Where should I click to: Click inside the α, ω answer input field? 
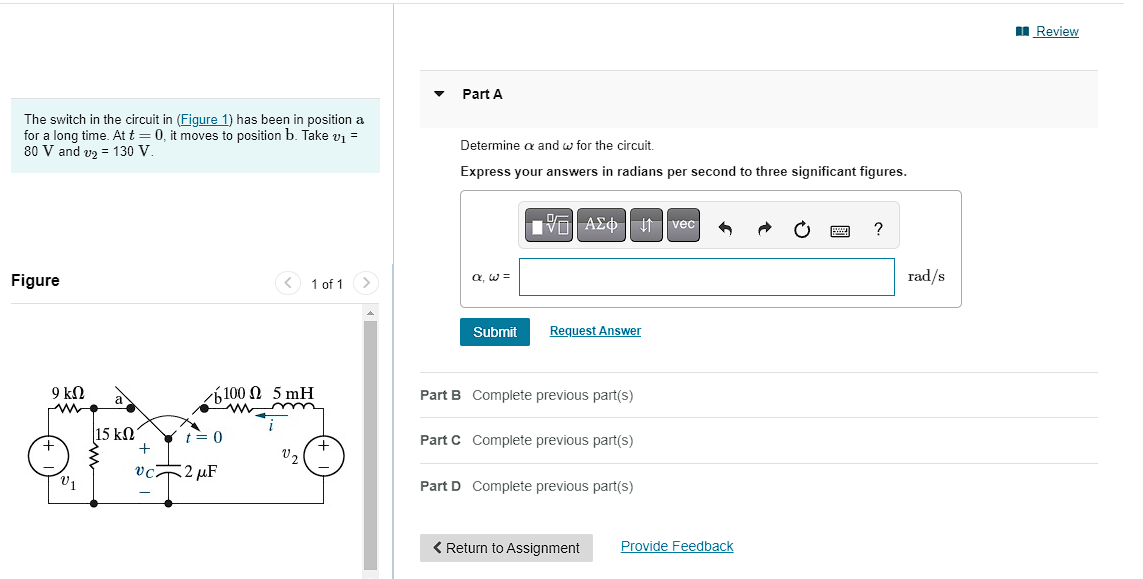(x=706, y=277)
